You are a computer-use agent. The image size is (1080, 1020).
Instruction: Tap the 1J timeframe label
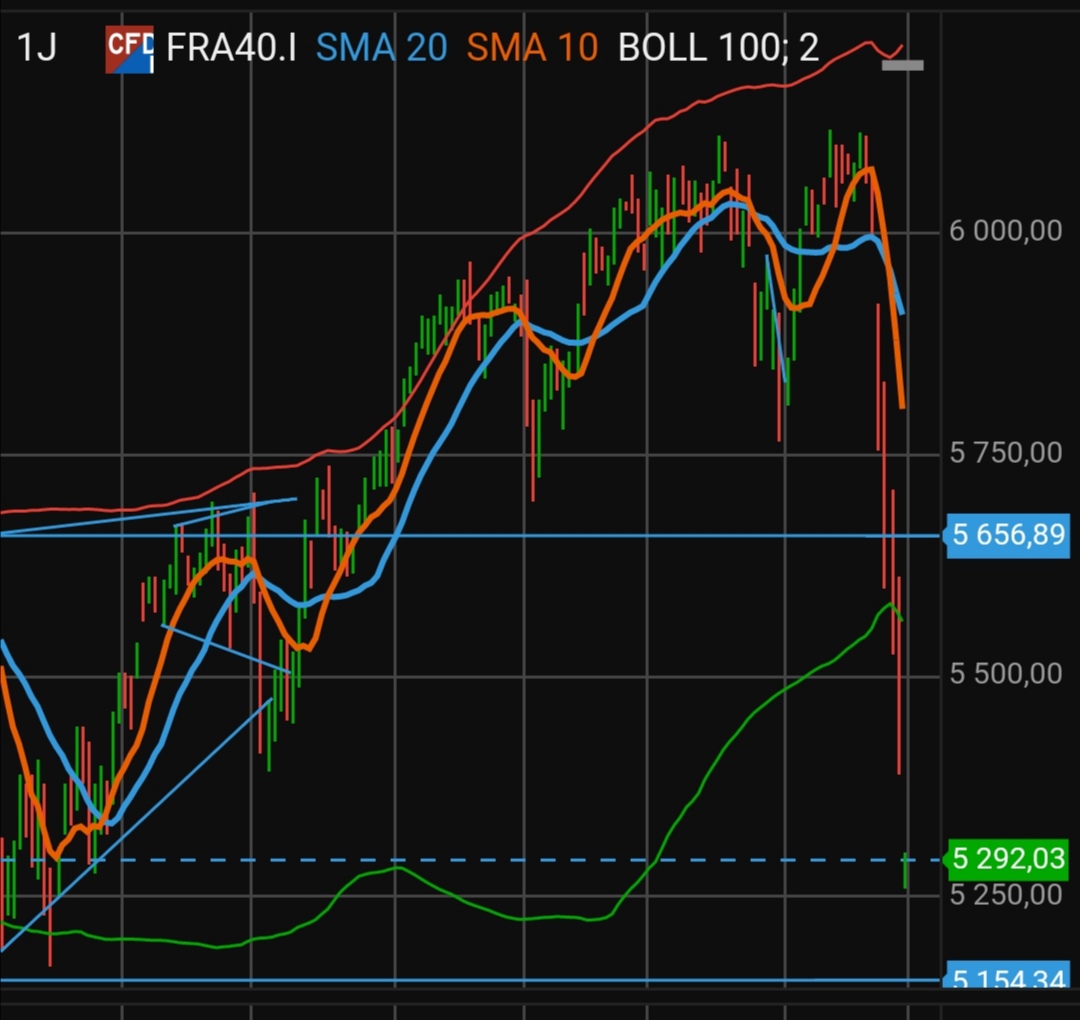pyautogui.click(x=37, y=48)
